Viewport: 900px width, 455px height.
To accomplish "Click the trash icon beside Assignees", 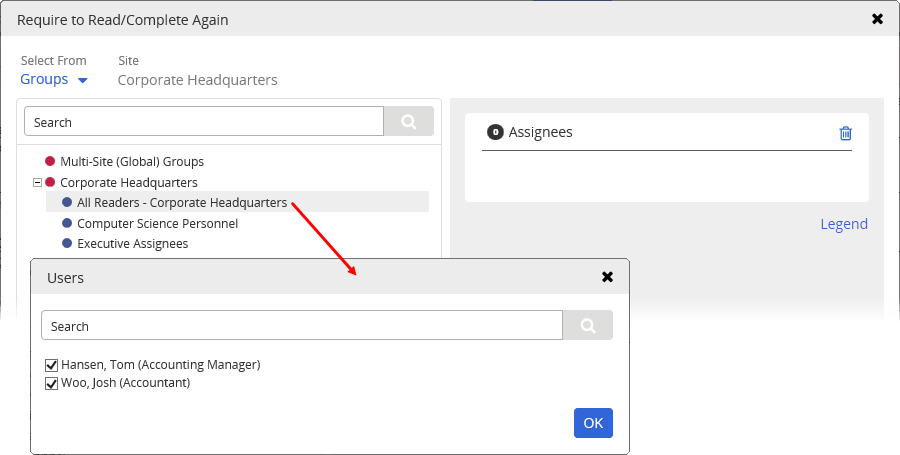I will pyautogui.click(x=845, y=133).
